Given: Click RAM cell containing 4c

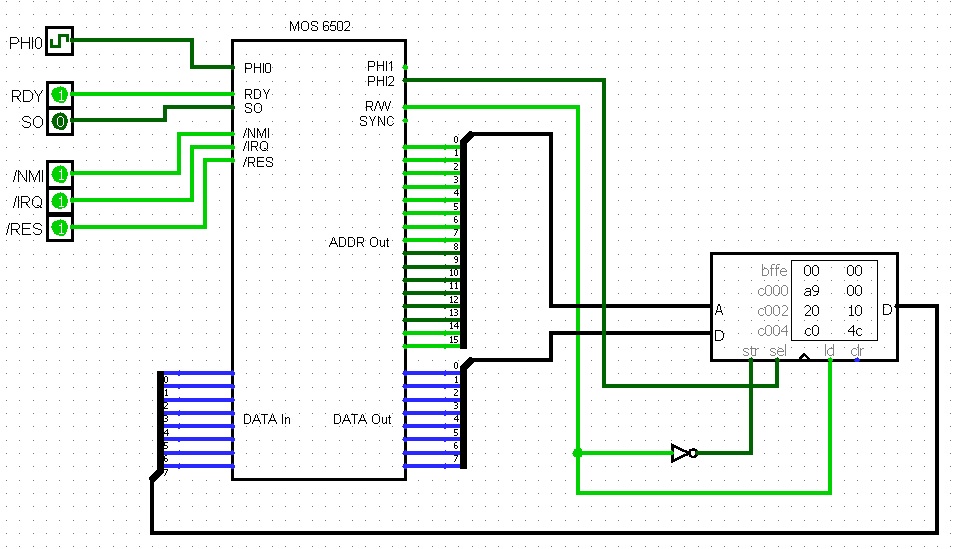Looking at the screenshot, I should coord(853,331).
